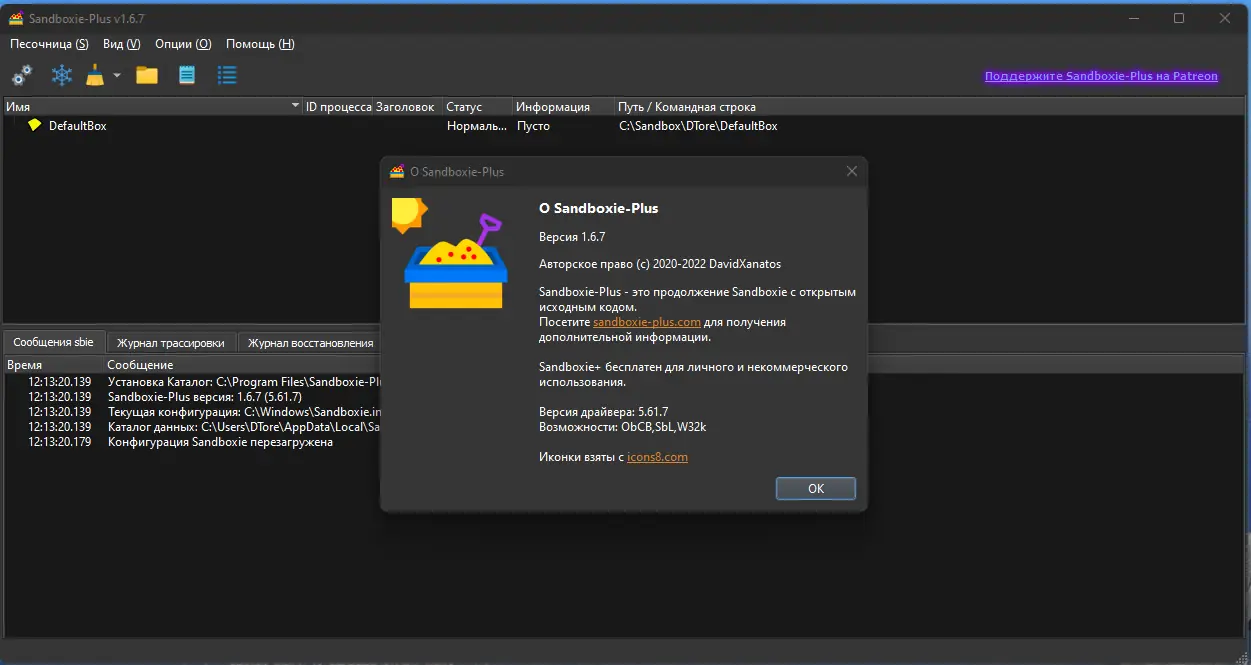Open the Поддержите Sandboxie-Plus на Patreon link

(x=1101, y=76)
